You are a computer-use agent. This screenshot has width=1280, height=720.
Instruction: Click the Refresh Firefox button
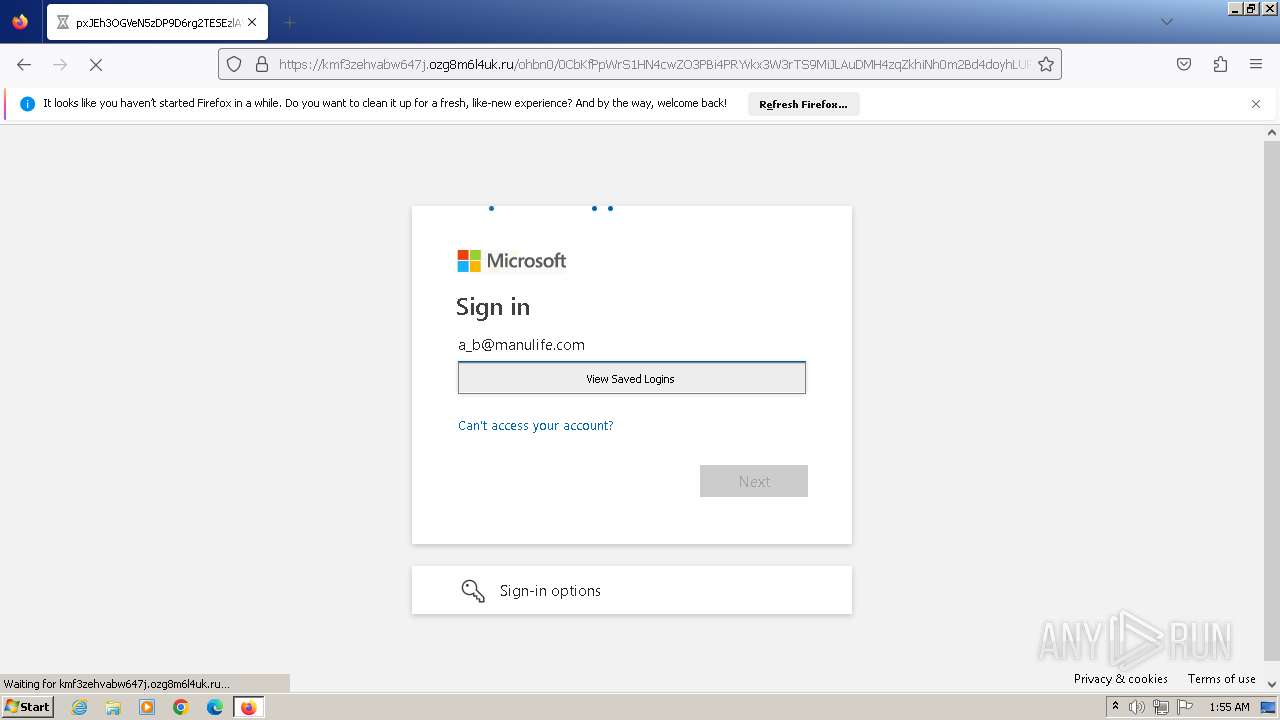click(803, 104)
